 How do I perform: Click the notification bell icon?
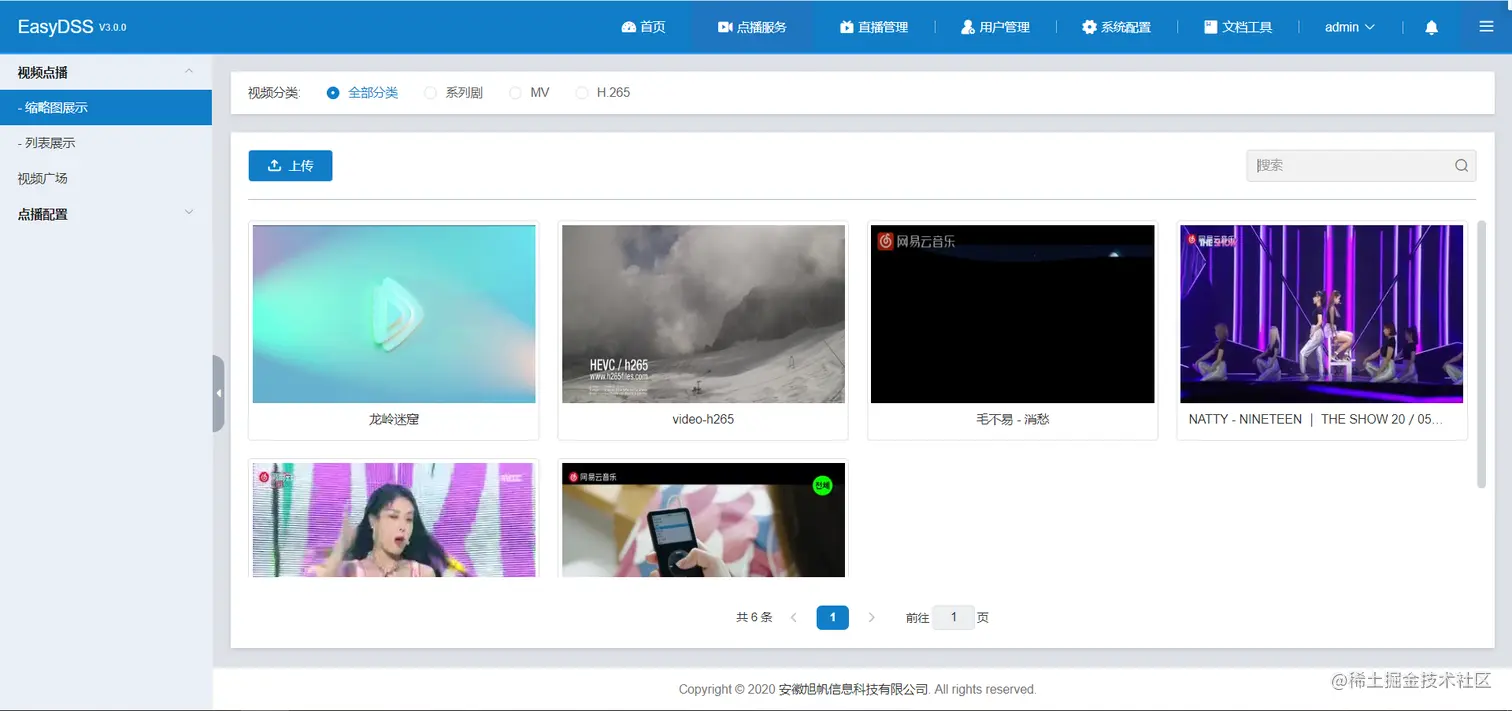point(1431,27)
